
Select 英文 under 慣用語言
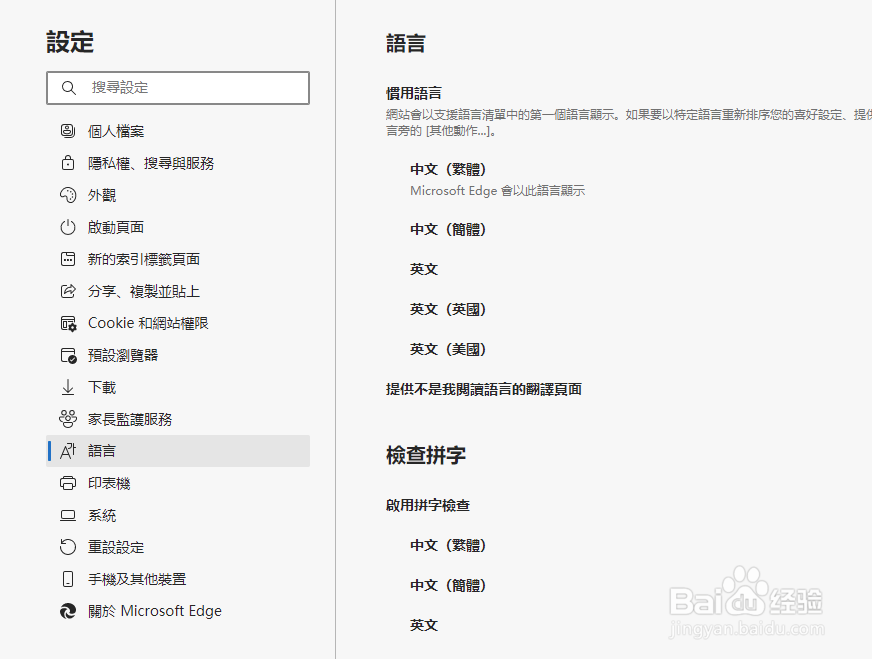(x=424, y=269)
